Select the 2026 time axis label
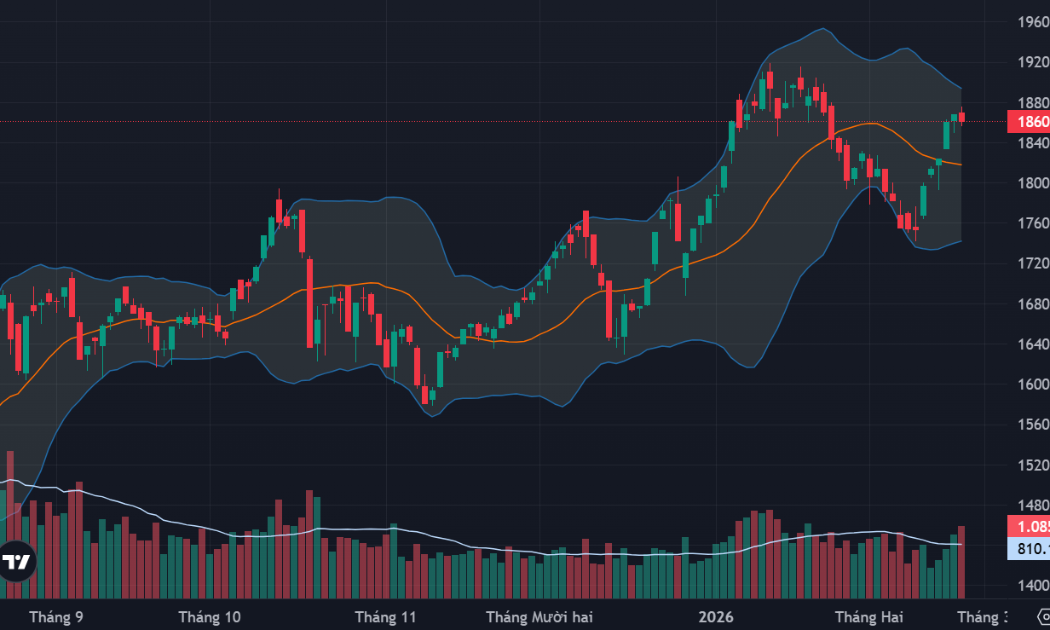This screenshot has width=1050, height=630. tap(716, 617)
